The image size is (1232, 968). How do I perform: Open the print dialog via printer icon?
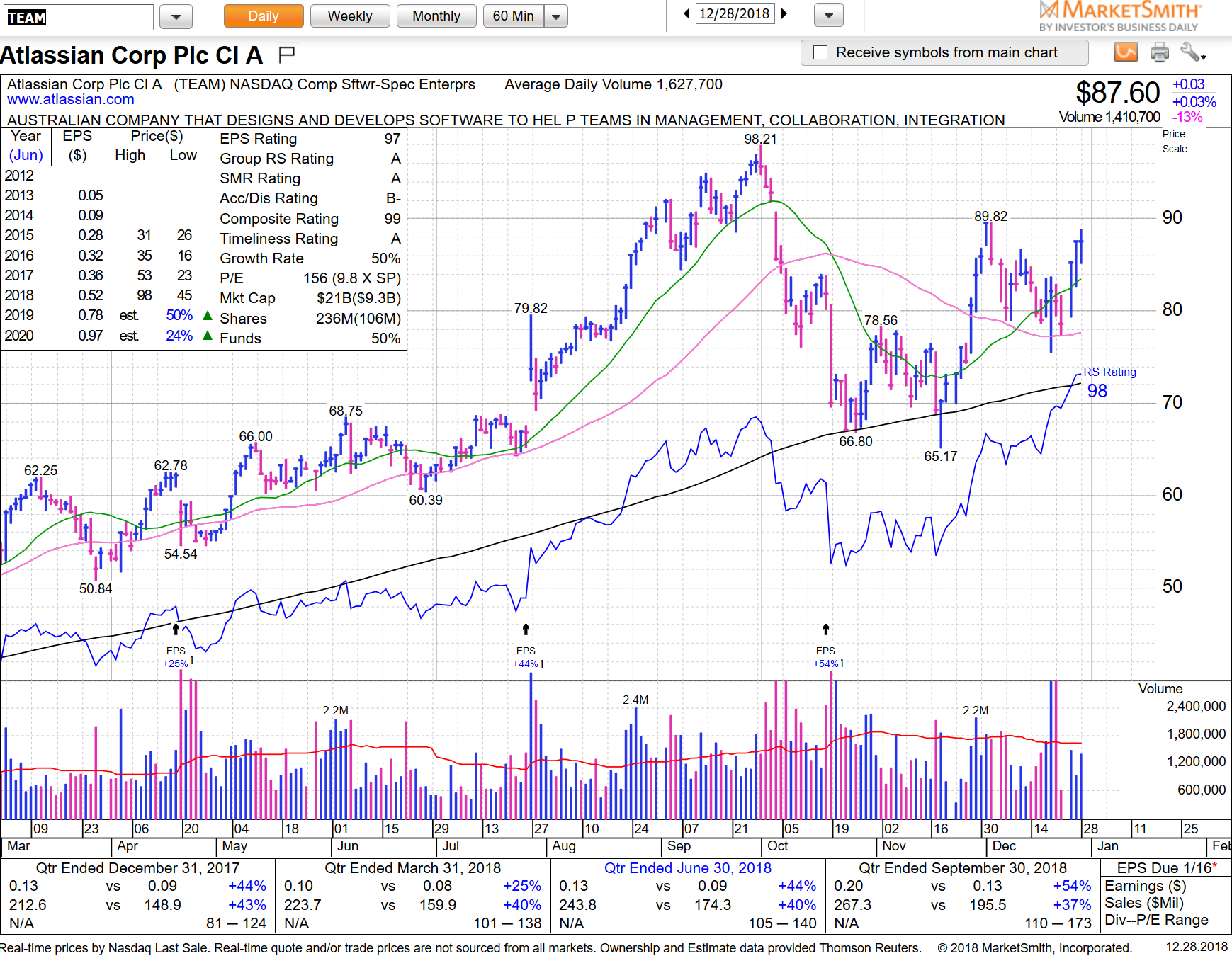(1159, 52)
